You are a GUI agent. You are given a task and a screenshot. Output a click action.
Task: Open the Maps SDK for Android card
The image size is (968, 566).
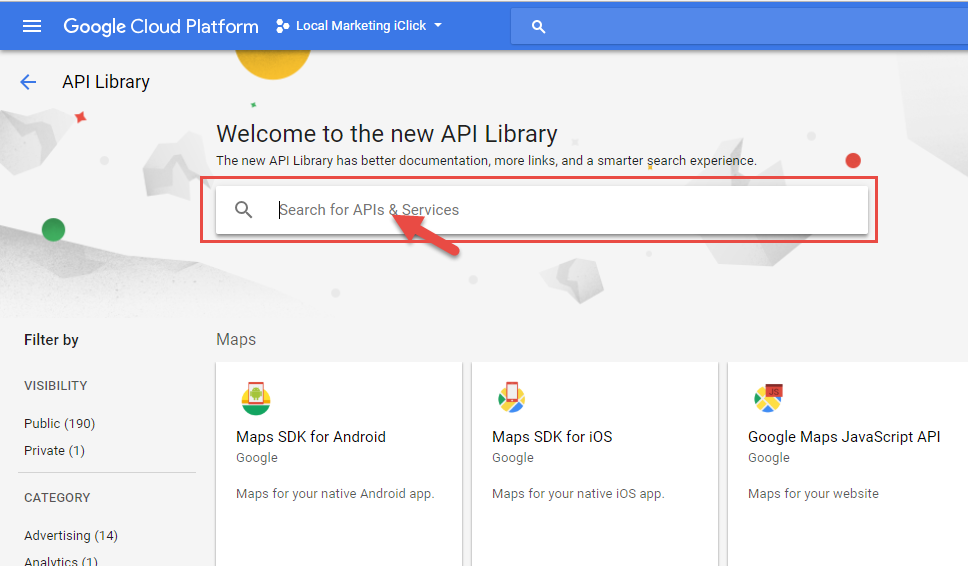[x=339, y=464]
